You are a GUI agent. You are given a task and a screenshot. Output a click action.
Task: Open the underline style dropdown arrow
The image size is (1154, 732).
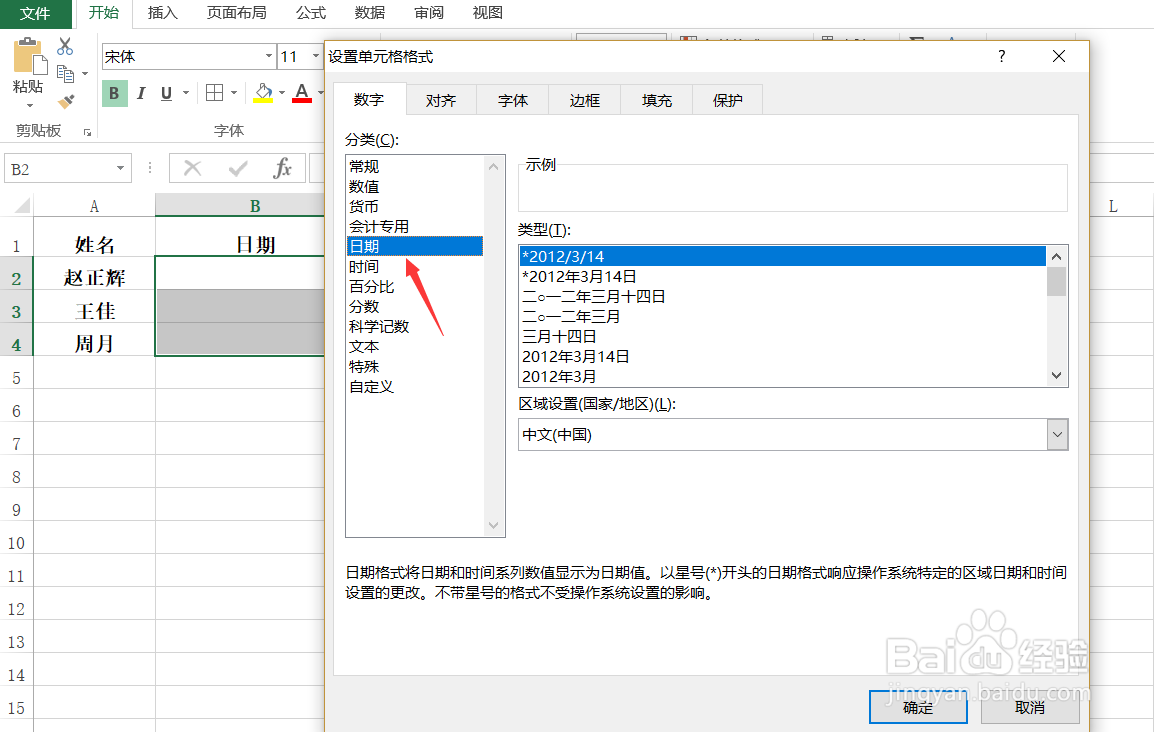tap(185, 93)
